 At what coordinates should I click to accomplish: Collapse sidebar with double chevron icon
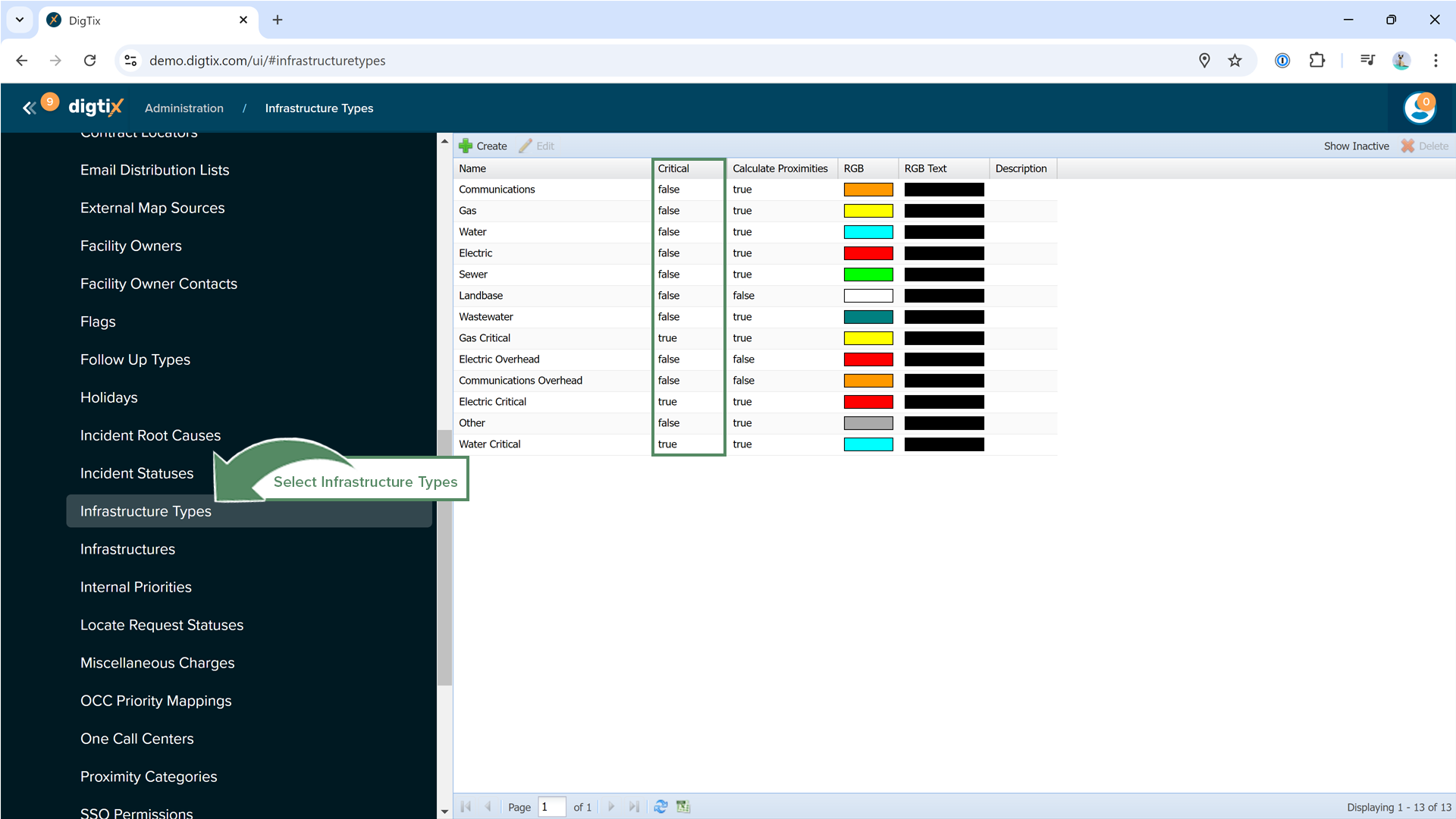pyautogui.click(x=29, y=108)
